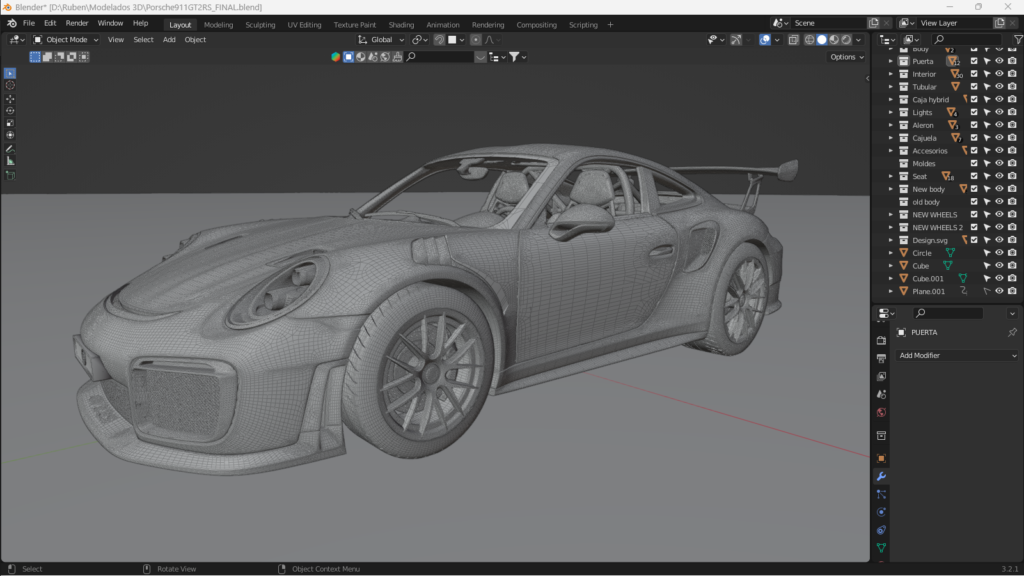Toggle X-ray view
Image resolution: width=1024 pixels, height=576 pixels.
(793, 40)
